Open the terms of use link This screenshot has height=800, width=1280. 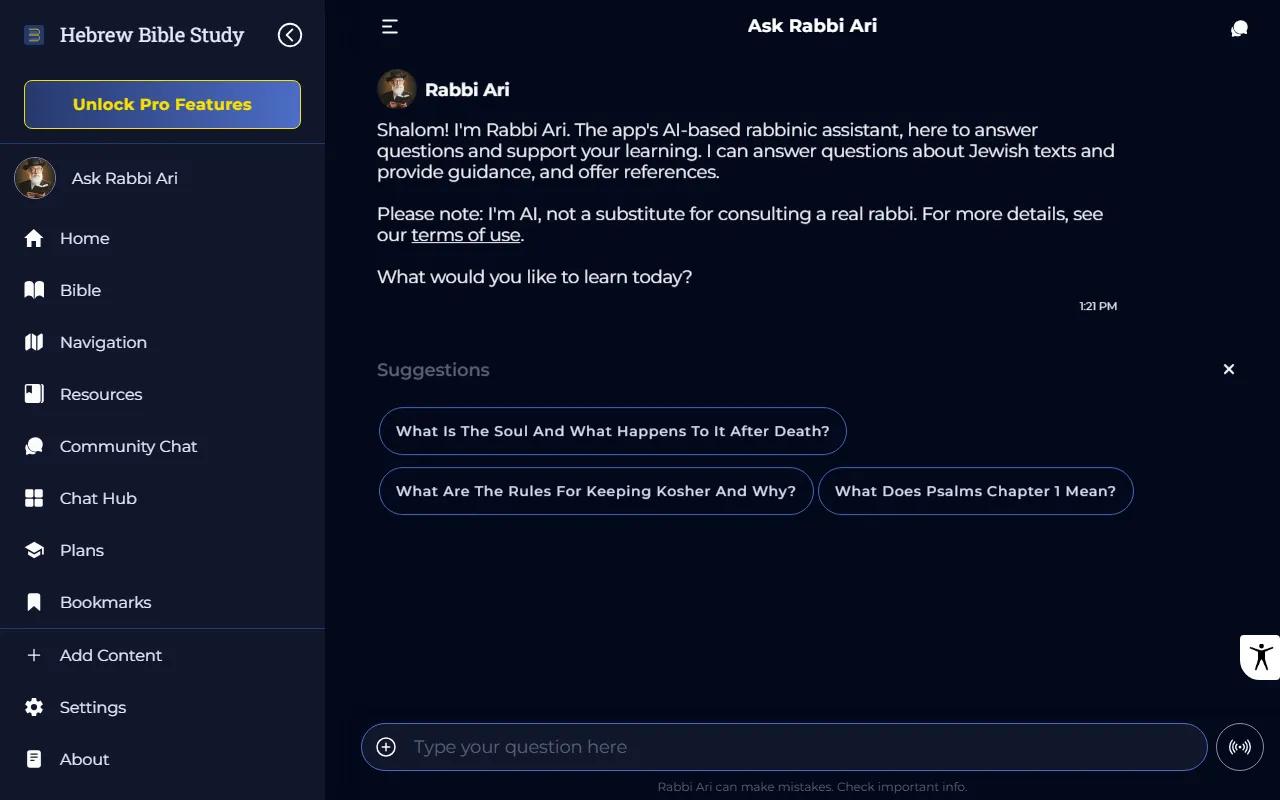click(466, 234)
